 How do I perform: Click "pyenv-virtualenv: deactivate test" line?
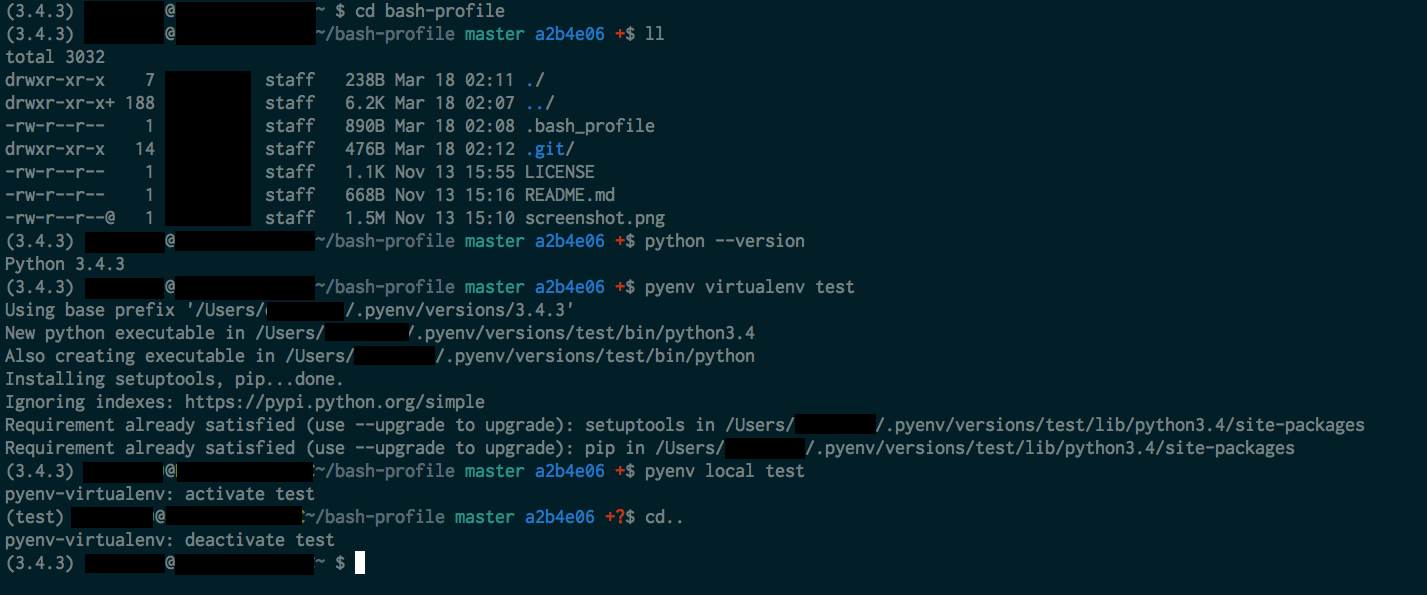tap(170, 540)
